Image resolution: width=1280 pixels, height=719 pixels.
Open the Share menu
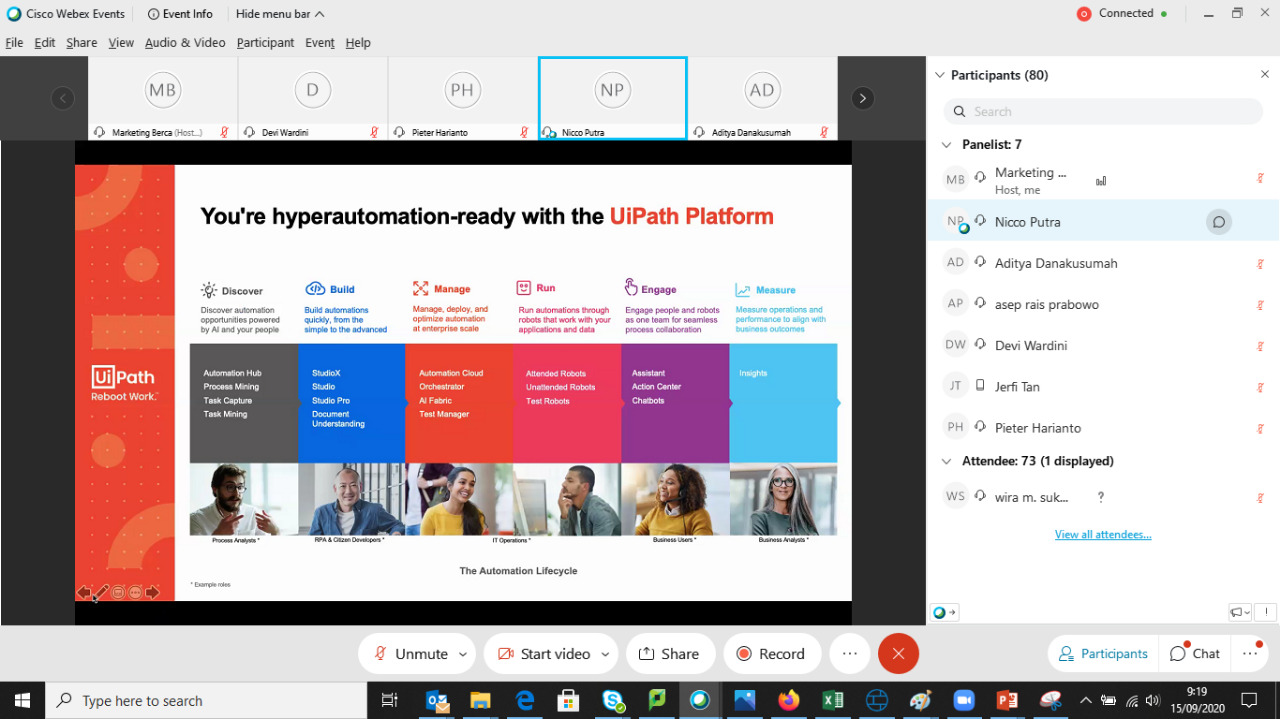pyautogui.click(x=82, y=43)
